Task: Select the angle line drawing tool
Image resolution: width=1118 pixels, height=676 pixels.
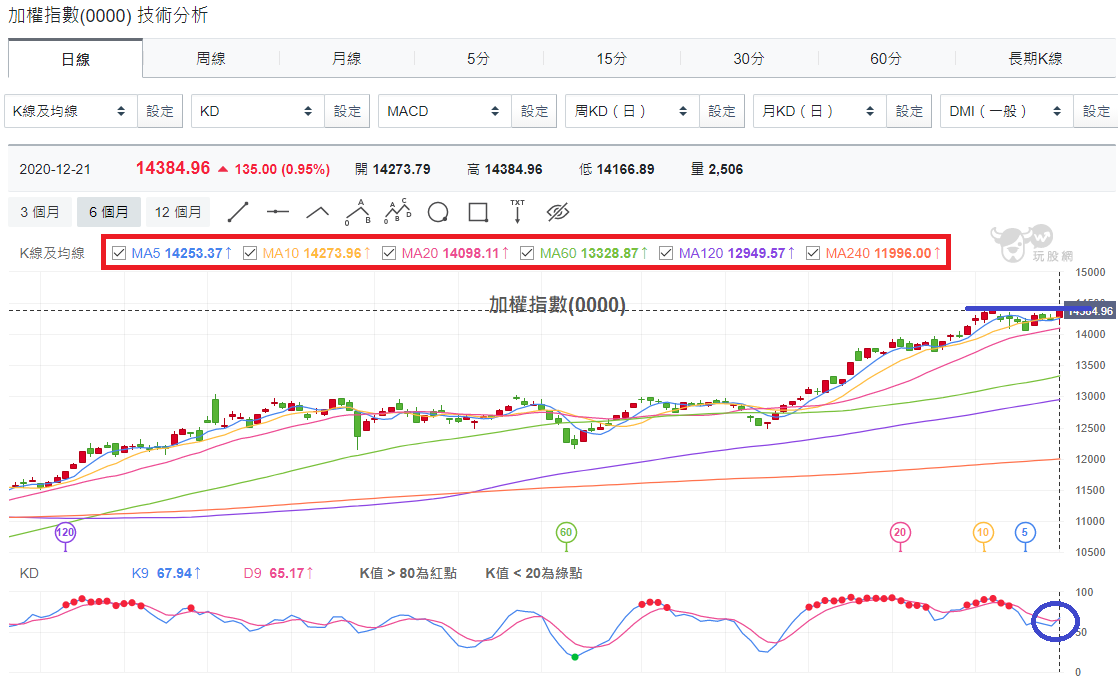Action: pyautogui.click(x=317, y=212)
